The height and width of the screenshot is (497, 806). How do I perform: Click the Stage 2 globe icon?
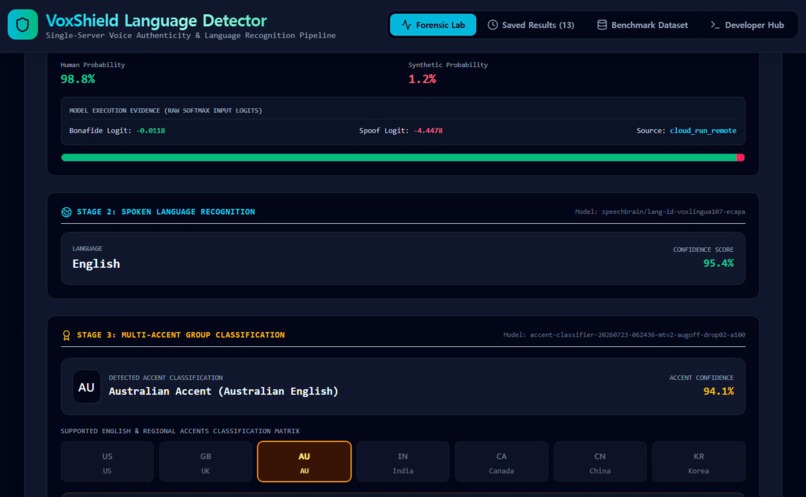point(66,212)
